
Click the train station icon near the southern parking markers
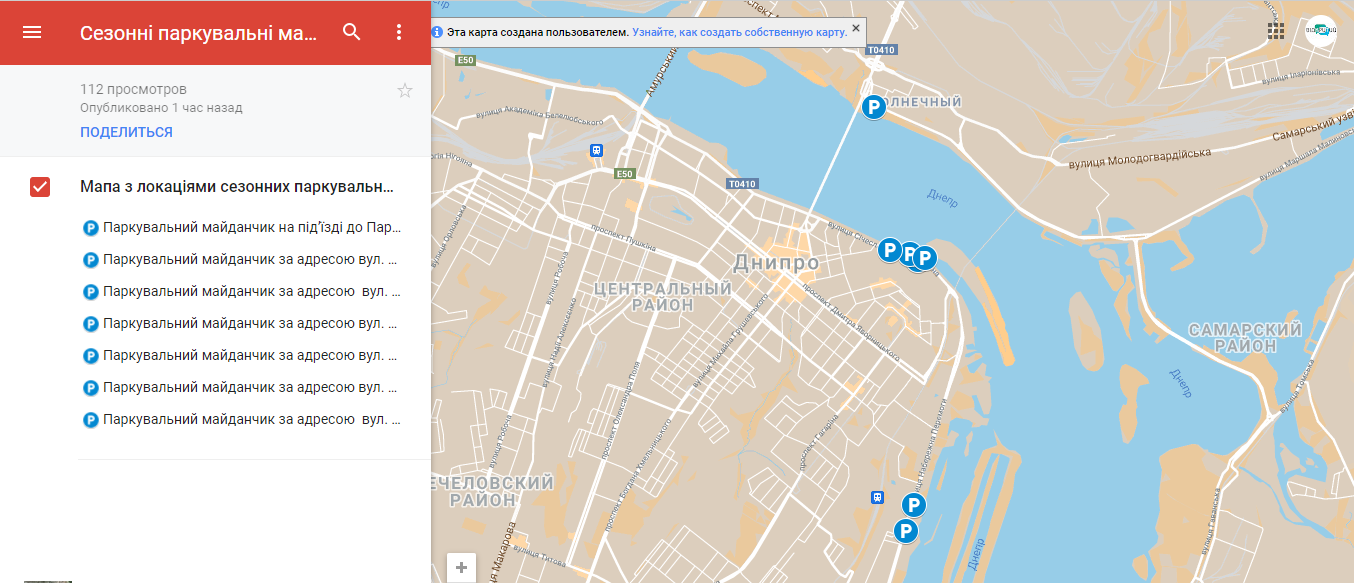tap(877, 497)
